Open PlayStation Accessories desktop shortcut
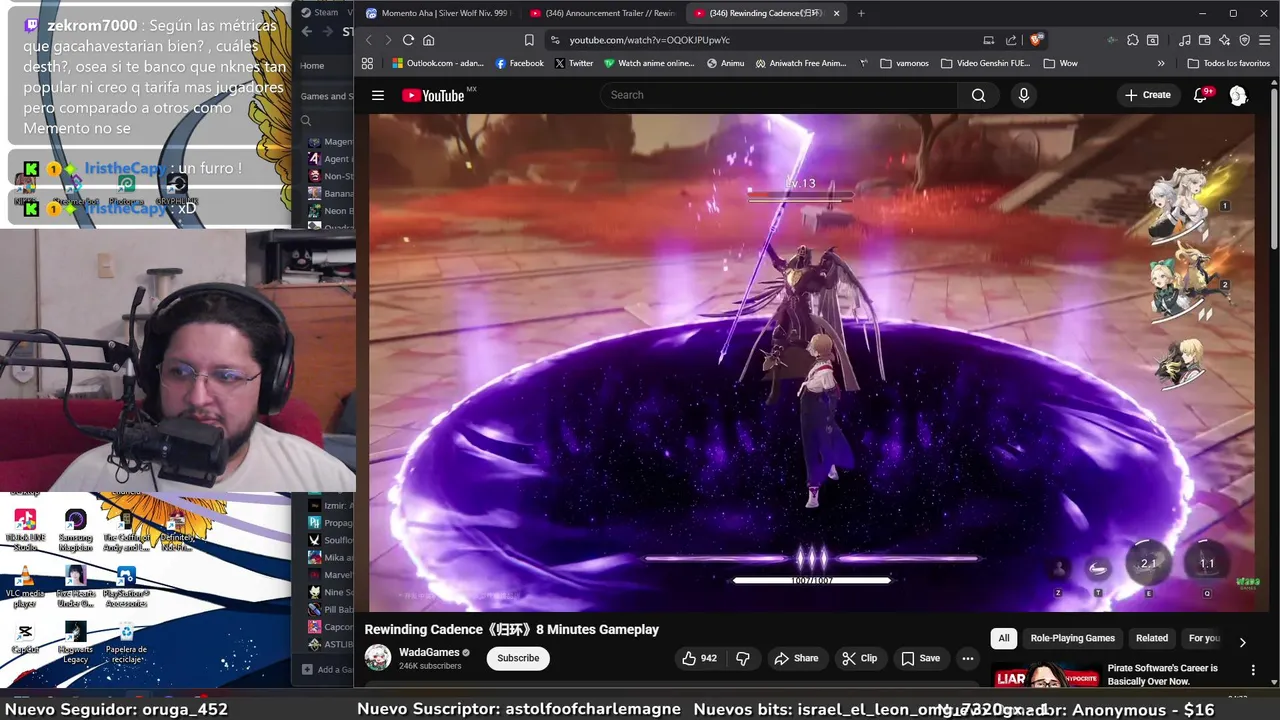Screen dimensions: 1280x720 coord(126,587)
